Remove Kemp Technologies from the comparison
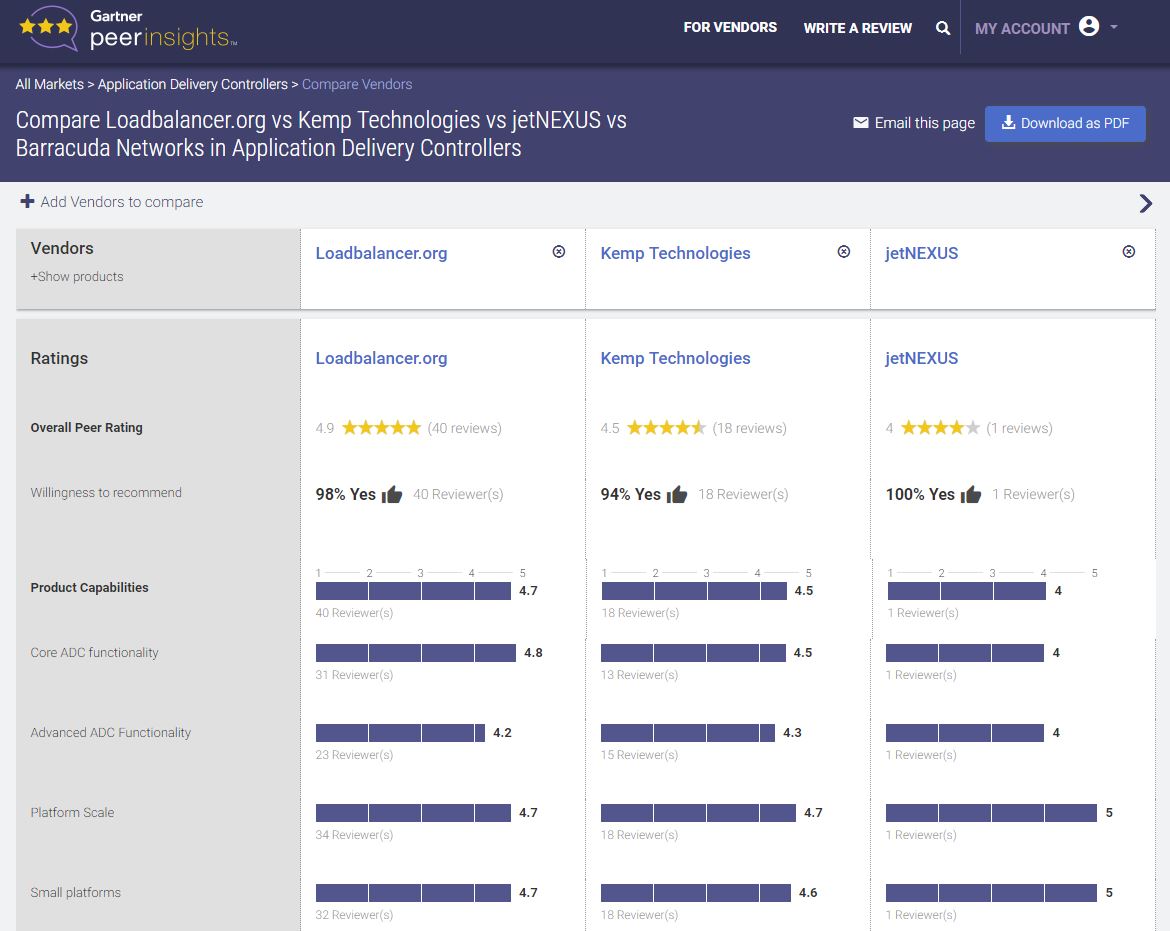Image resolution: width=1170 pixels, height=931 pixels. tap(844, 251)
